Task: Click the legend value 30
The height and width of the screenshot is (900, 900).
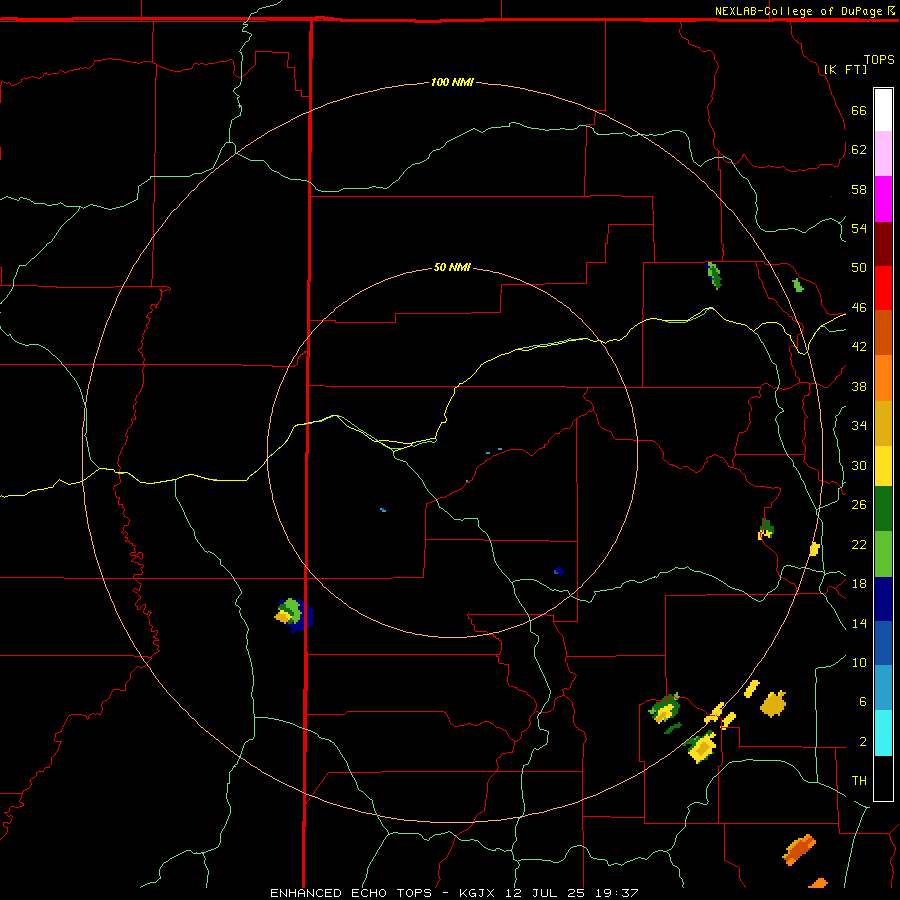Action: pyautogui.click(x=859, y=465)
